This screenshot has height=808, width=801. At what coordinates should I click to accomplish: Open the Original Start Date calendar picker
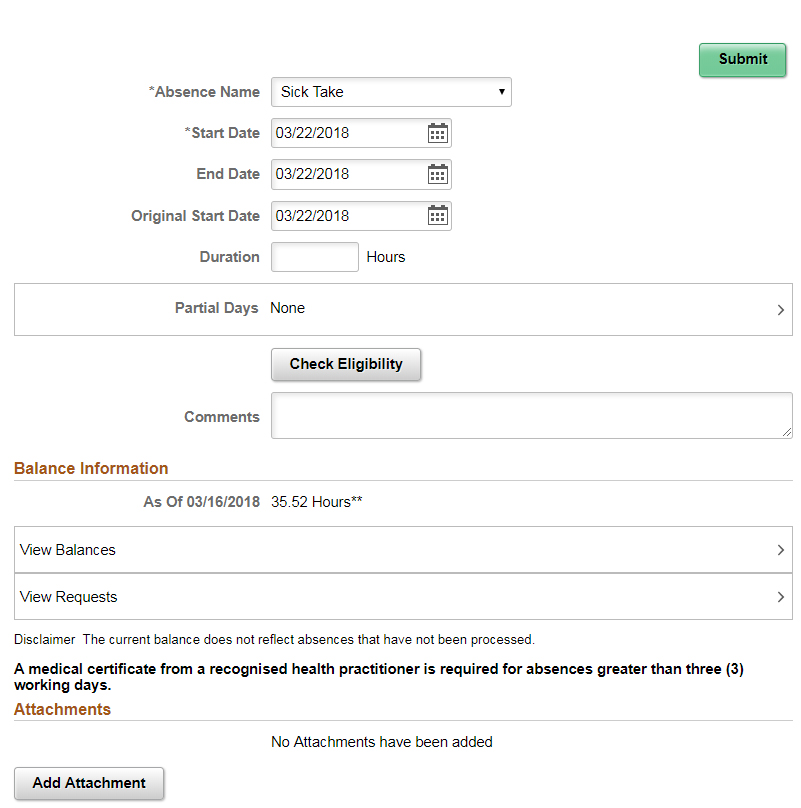[x=438, y=216]
